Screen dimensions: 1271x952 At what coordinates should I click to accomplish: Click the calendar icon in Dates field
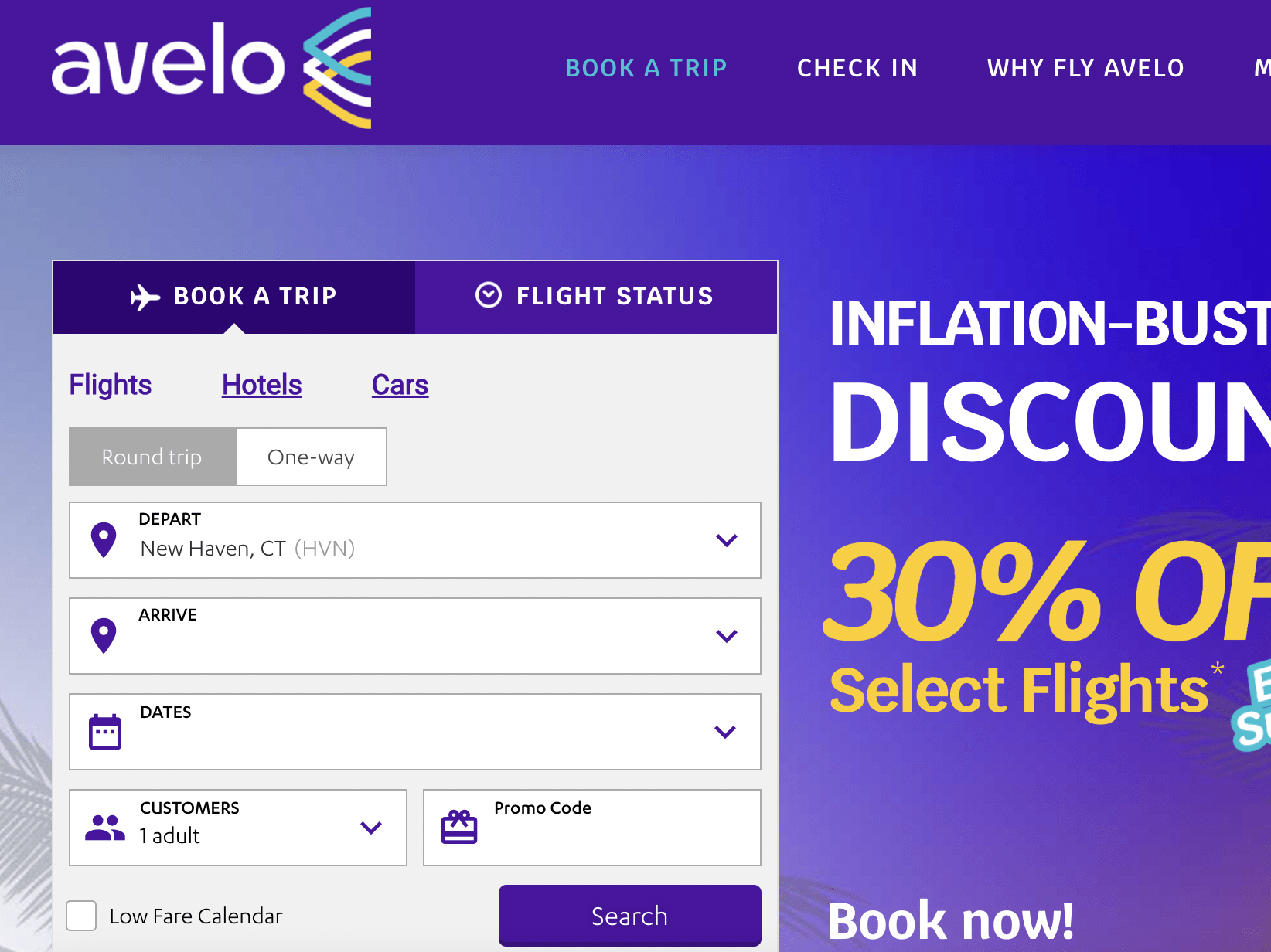pyautogui.click(x=106, y=731)
